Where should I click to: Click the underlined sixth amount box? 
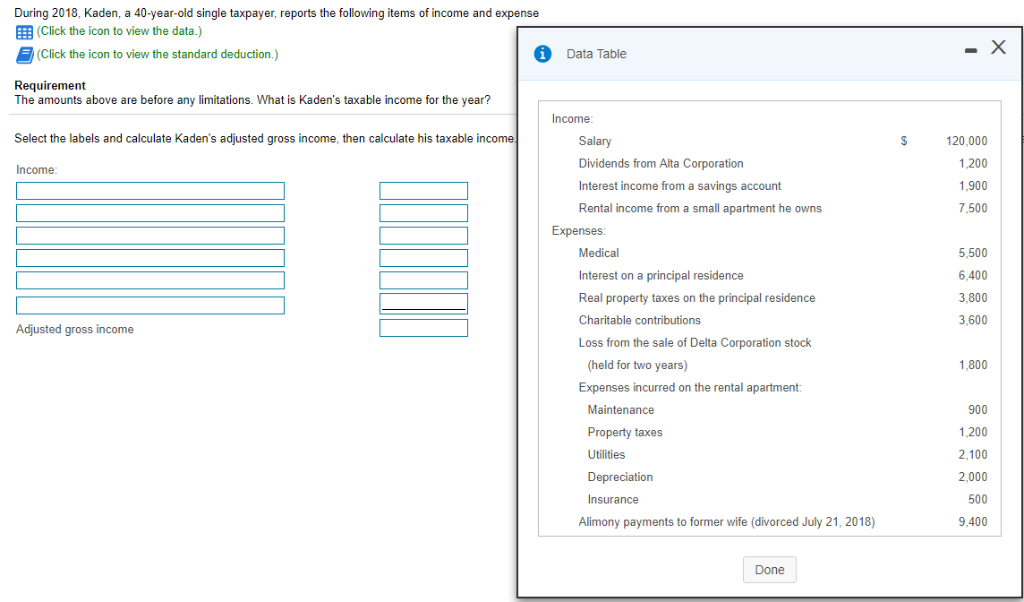pyautogui.click(x=423, y=304)
